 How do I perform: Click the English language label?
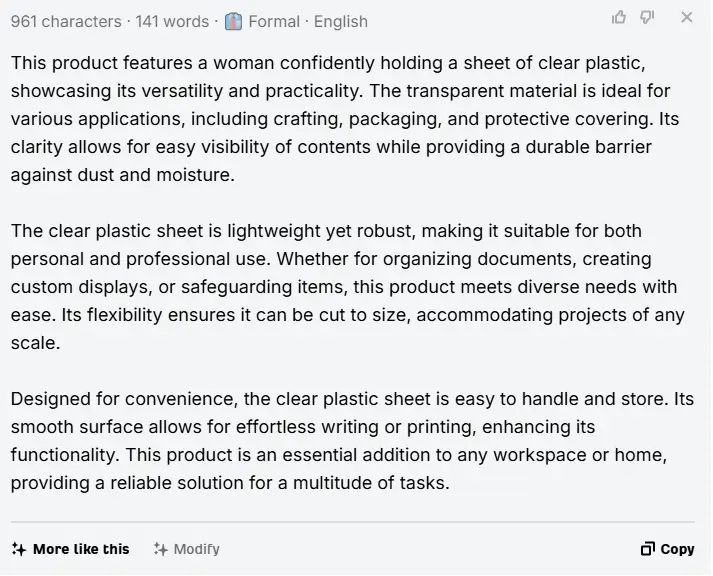click(341, 21)
